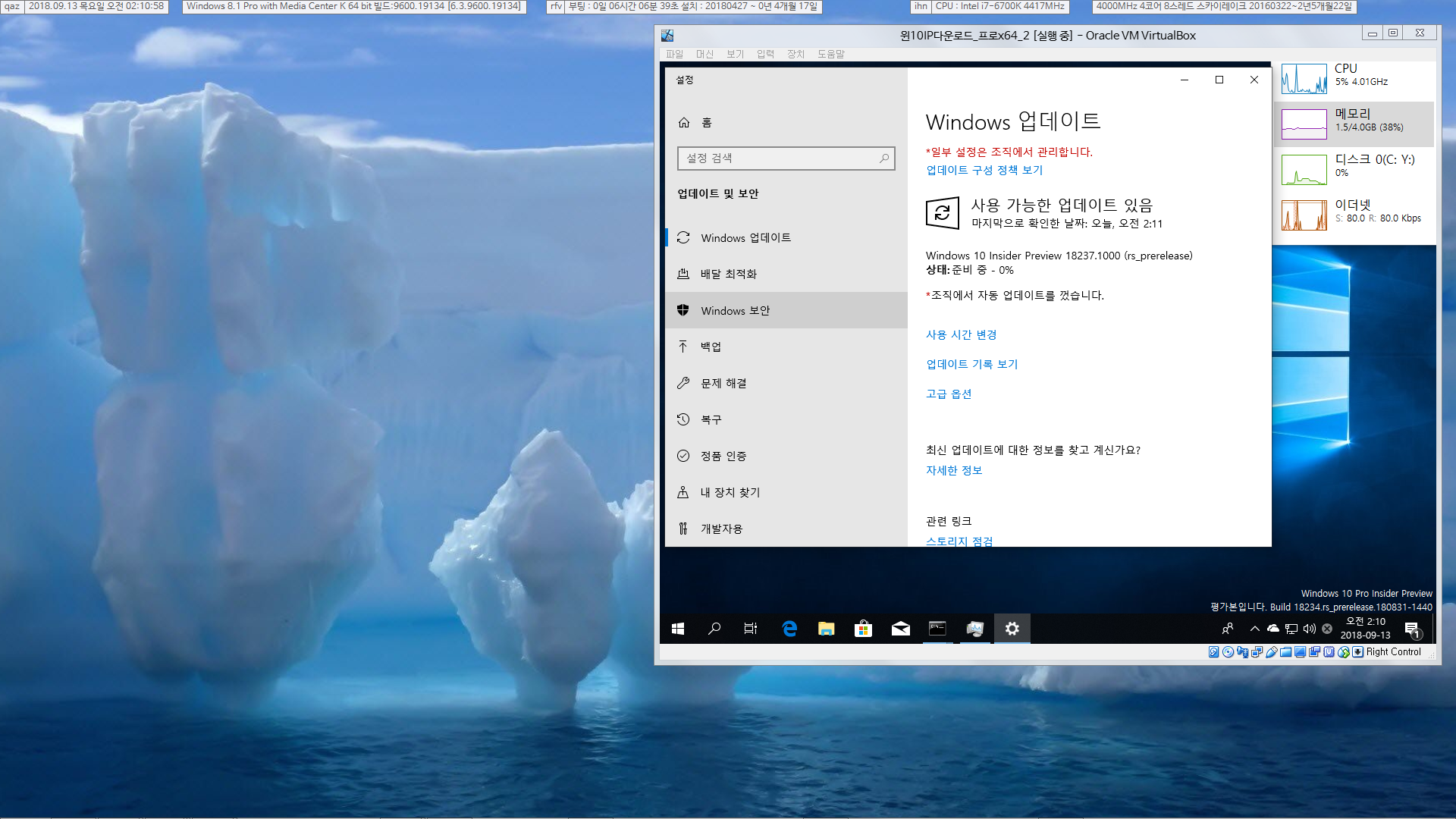Switch to resource monitor app on taskbar
Screen dimensions: 1456x819
(975, 629)
